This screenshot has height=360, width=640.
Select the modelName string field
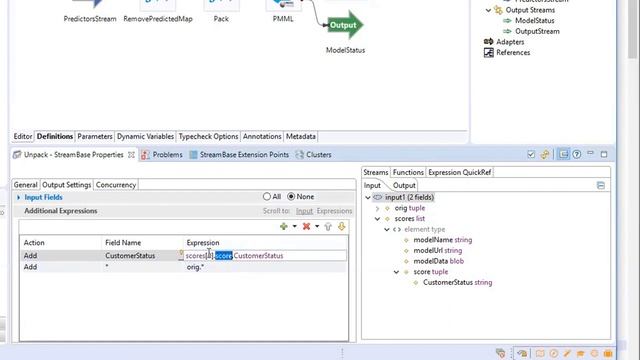[442, 240]
